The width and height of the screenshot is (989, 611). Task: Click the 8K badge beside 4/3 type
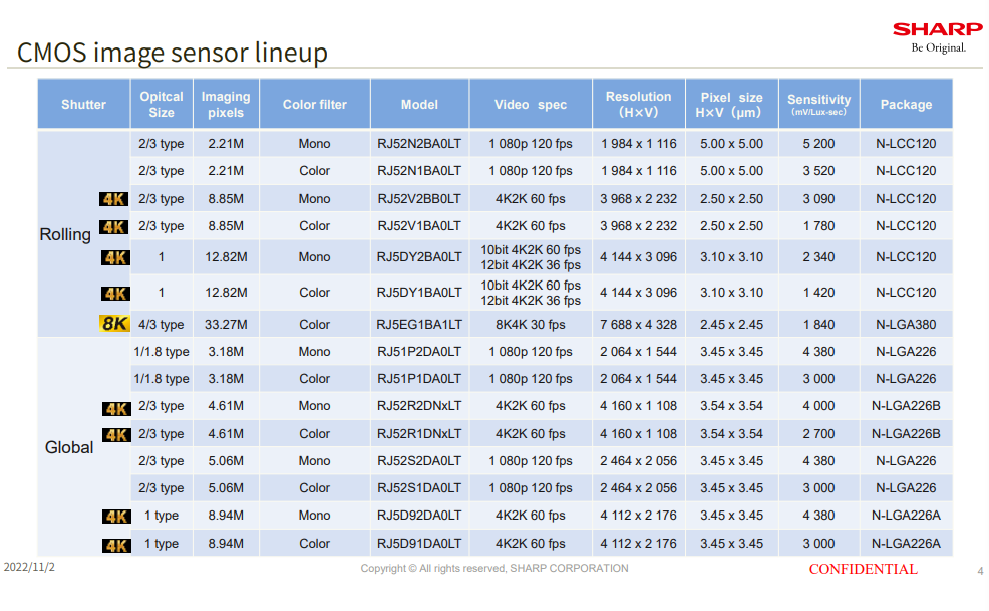tap(114, 324)
